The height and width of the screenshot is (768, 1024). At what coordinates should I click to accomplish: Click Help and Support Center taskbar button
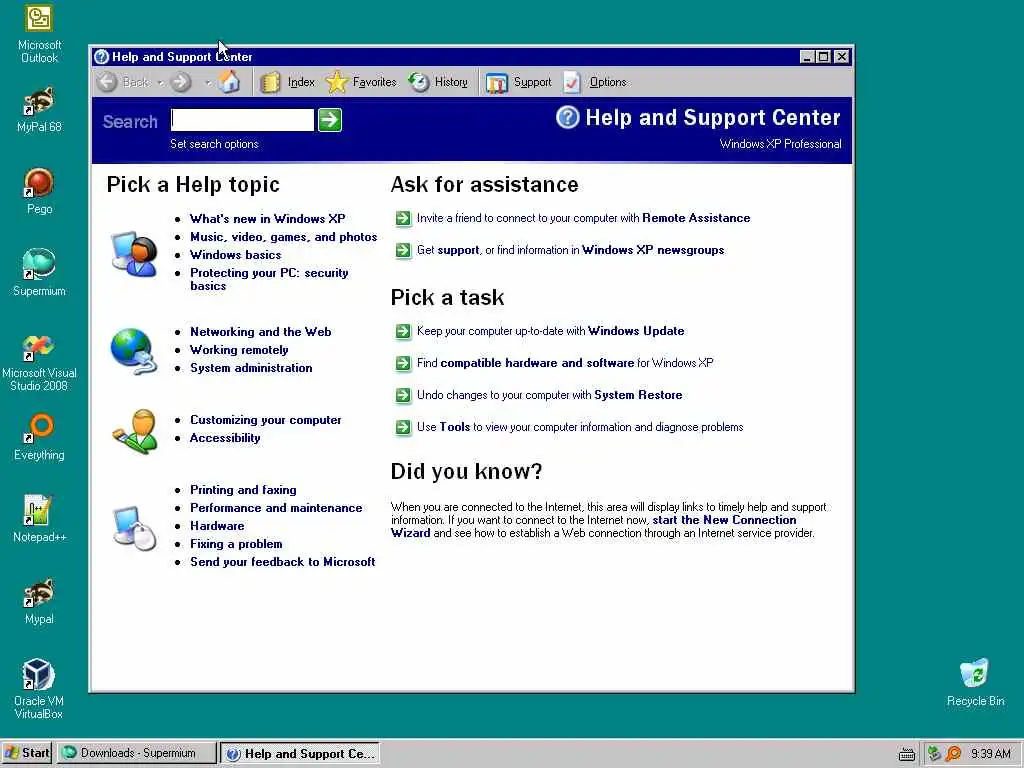(x=300, y=754)
